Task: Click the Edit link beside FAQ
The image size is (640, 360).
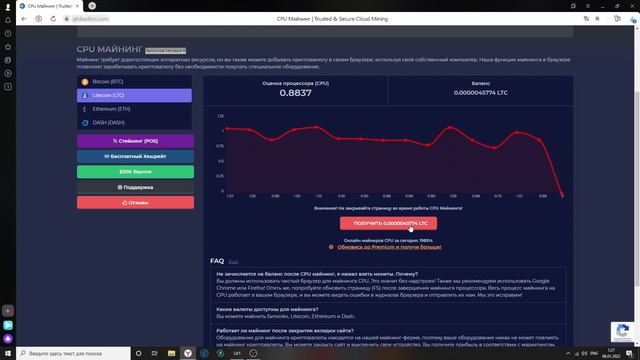Action: (x=233, y=261)
